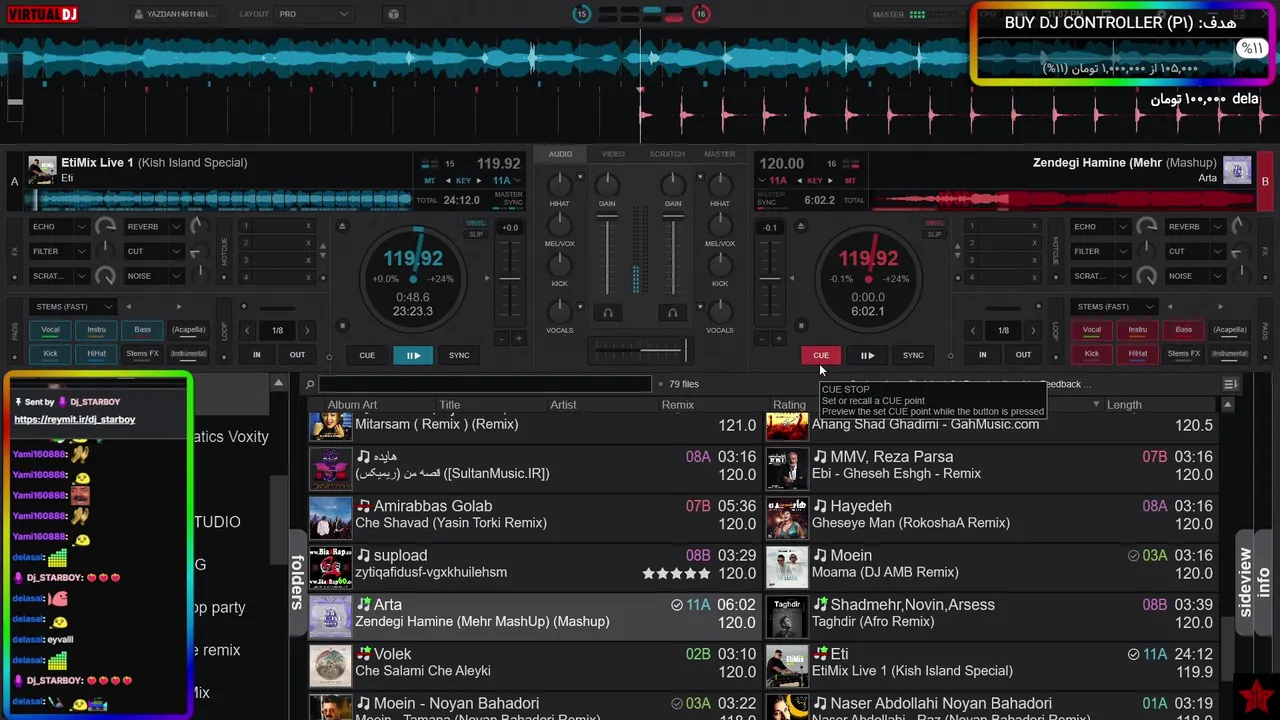The width and height of the screenshot is (1280, 720).
Task: Open browser options list icon
Action: (x=1230, y=384)
